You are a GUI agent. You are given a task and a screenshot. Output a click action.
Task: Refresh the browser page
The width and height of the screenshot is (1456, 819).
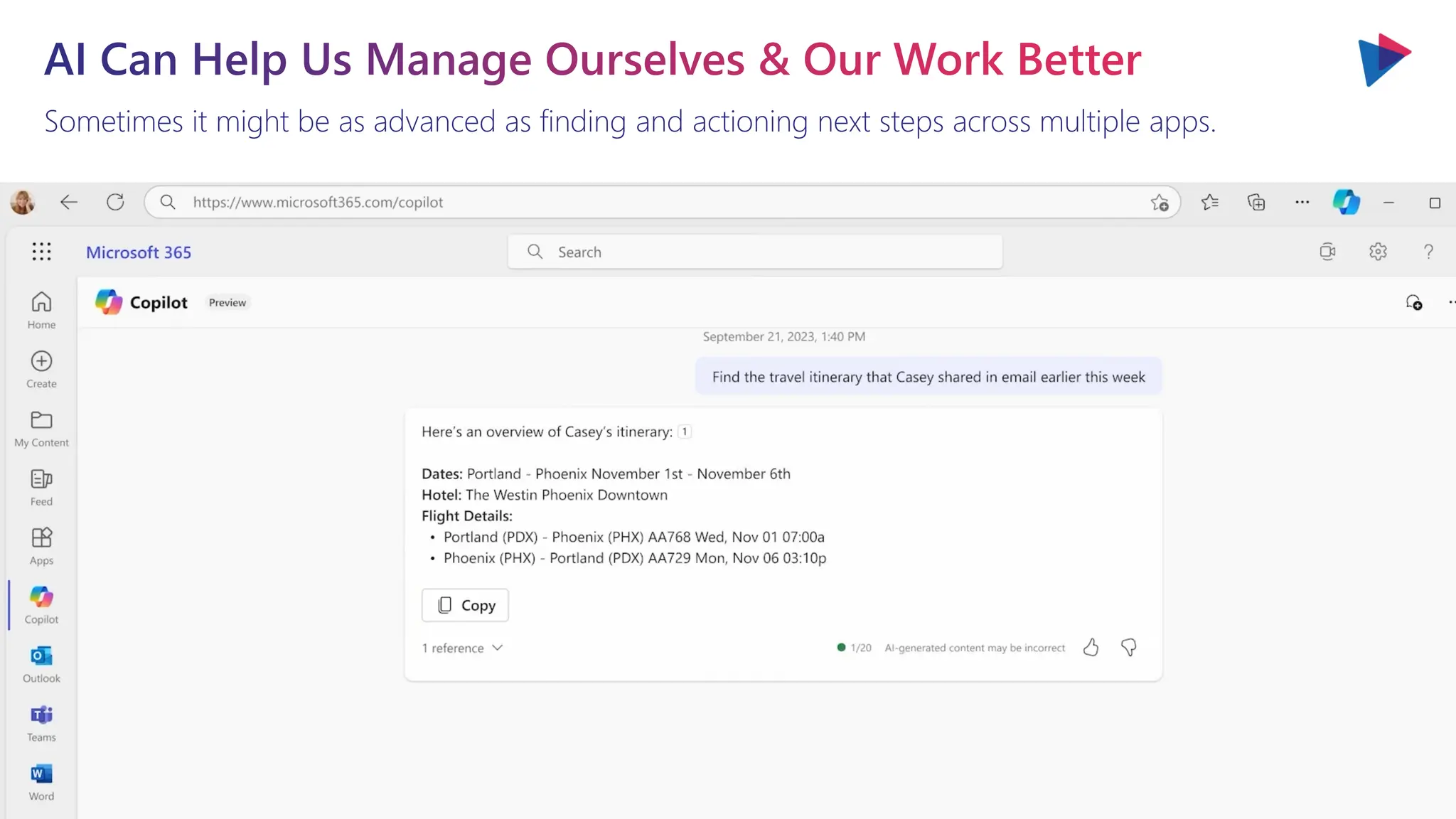coord(115,202)
